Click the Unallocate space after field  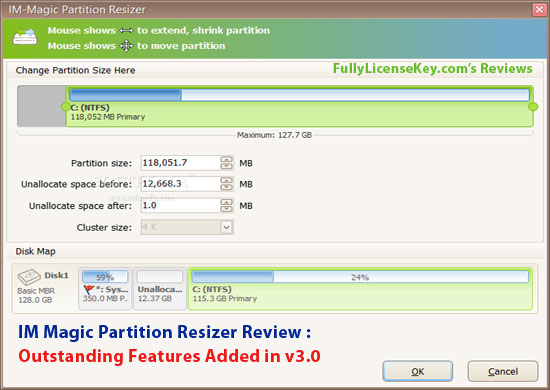pyautogui.click(x=180, y=206)
